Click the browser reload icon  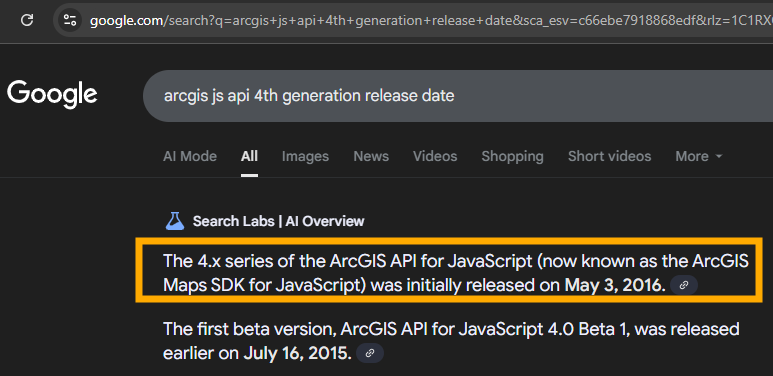click(27, 20)
